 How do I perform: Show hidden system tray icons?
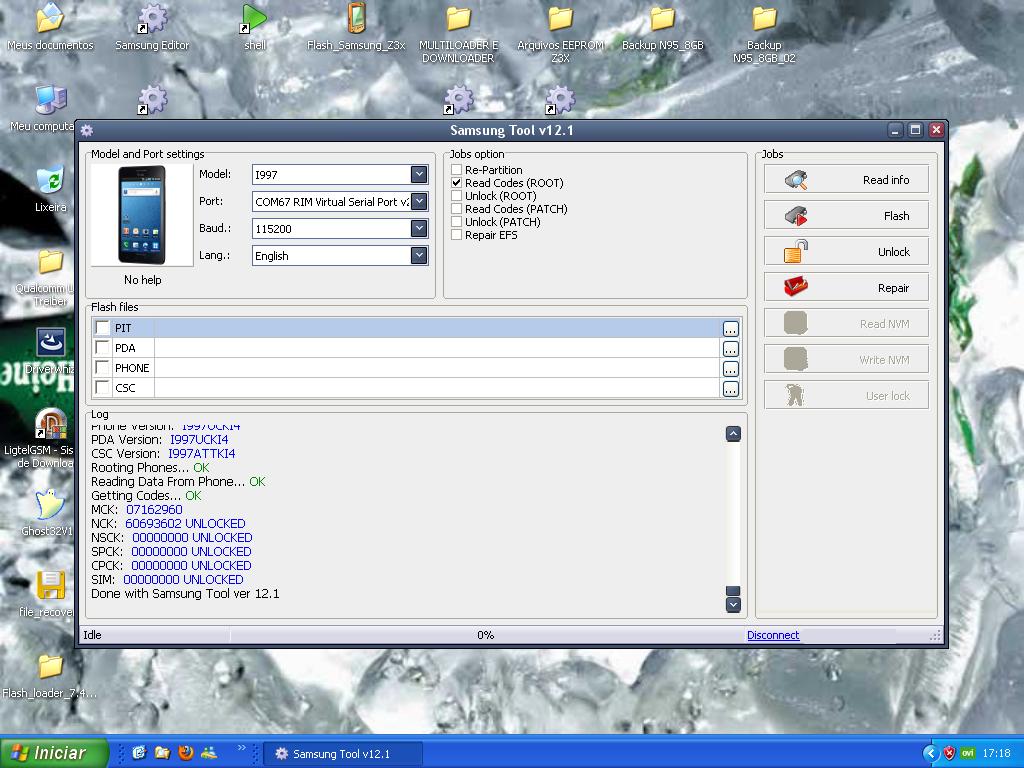coord(931,754)
